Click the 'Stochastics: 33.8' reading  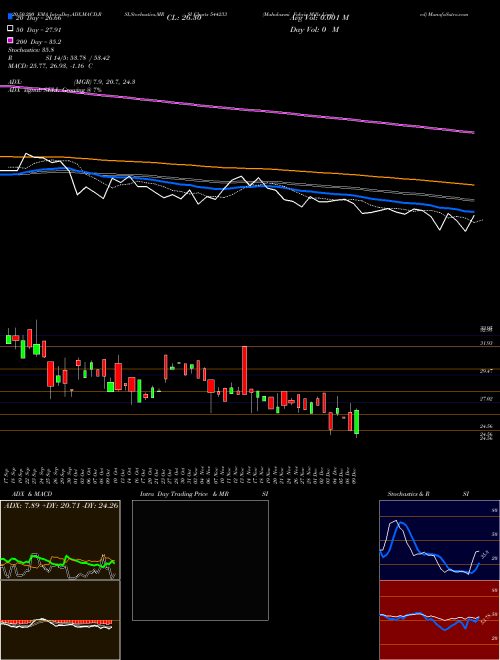(x=30, y=50)
